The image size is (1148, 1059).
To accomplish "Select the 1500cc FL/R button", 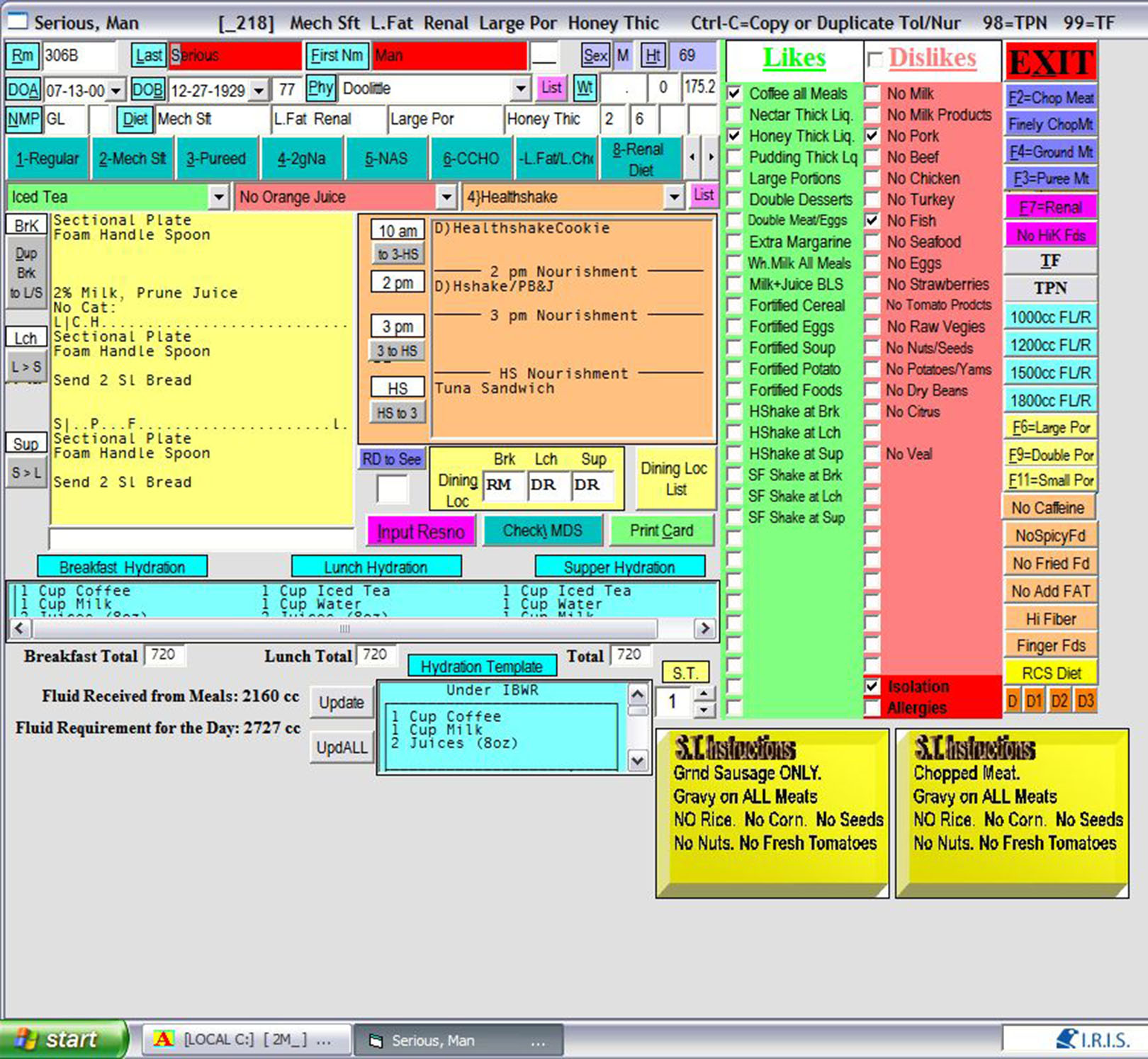I will pos(1051,373).
